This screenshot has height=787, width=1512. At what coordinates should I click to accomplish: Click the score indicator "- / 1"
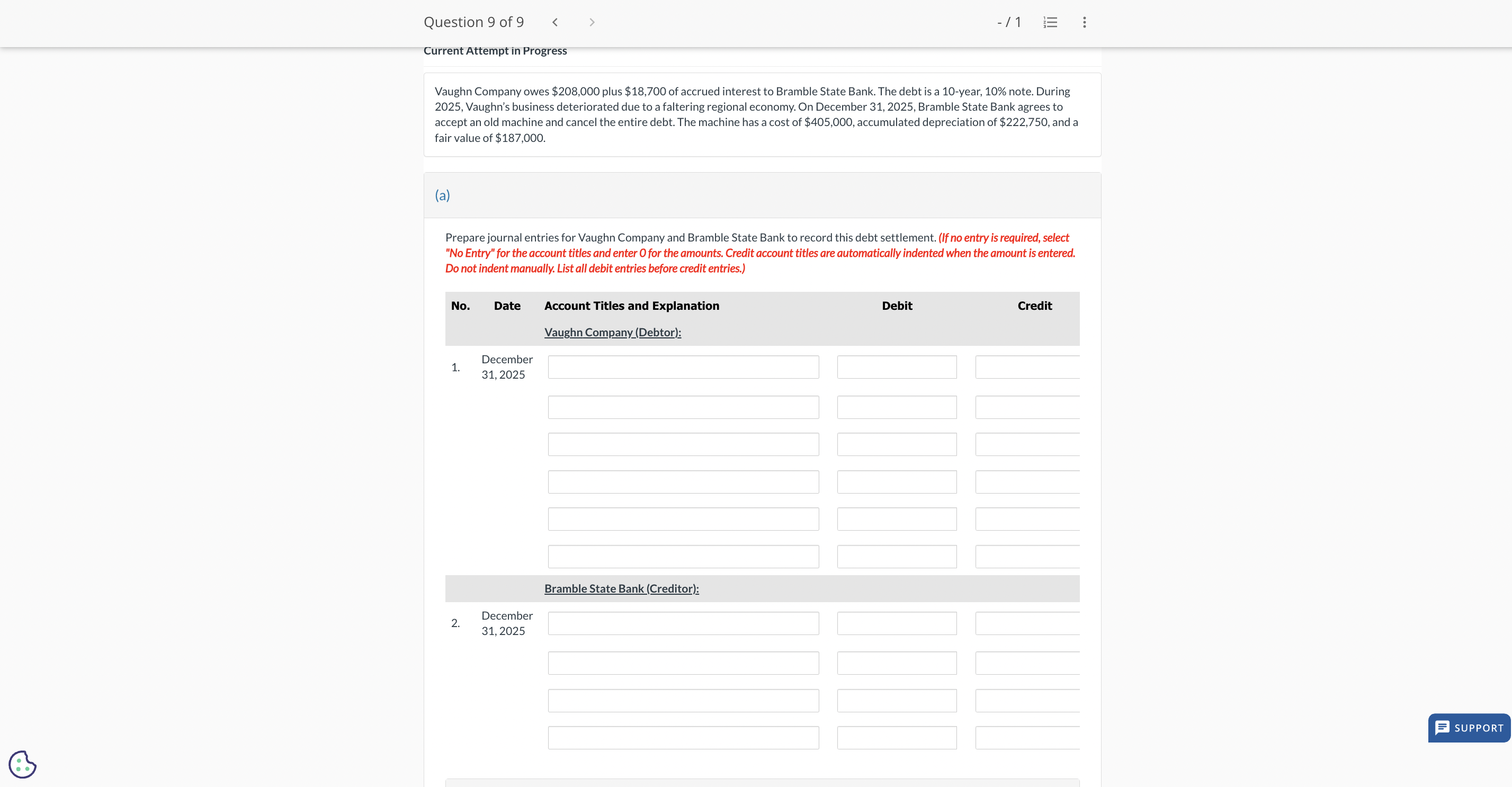click(x=1009, y=22)
